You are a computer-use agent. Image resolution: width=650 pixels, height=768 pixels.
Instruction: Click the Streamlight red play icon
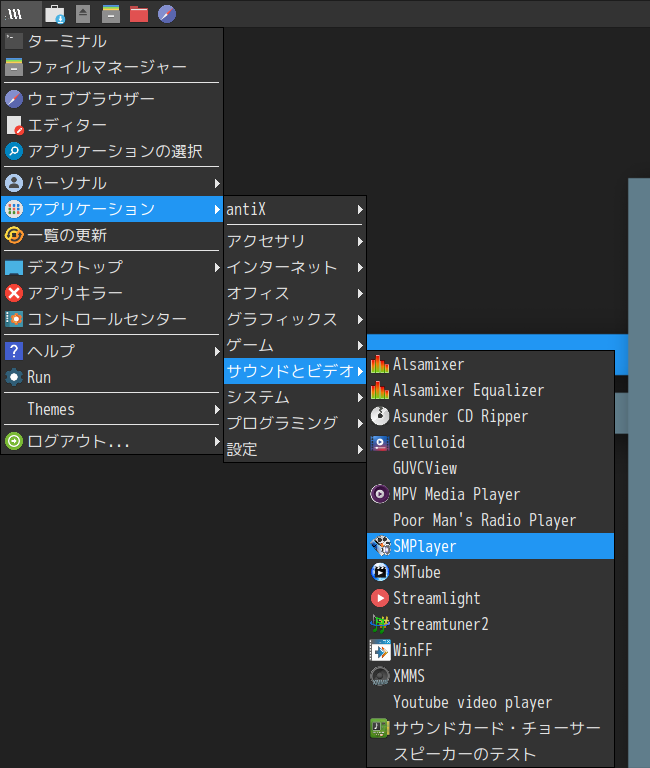380,598
